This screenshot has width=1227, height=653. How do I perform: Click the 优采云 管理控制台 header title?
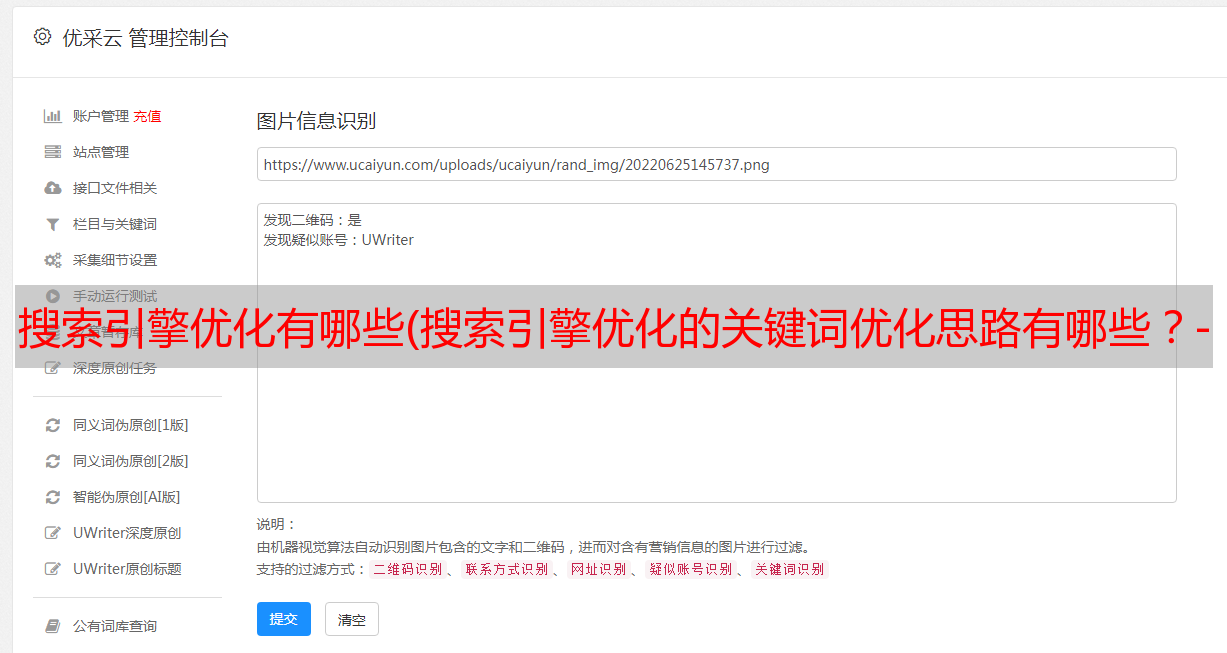[x=145, y=38]
